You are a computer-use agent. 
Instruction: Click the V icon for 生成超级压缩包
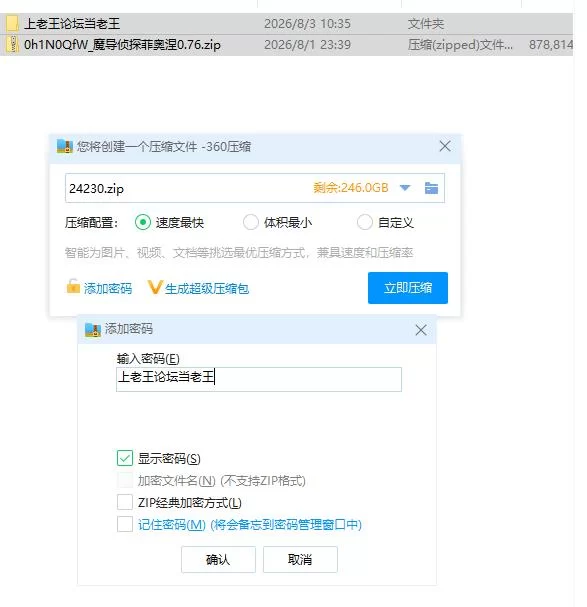[x=154, y=287]
